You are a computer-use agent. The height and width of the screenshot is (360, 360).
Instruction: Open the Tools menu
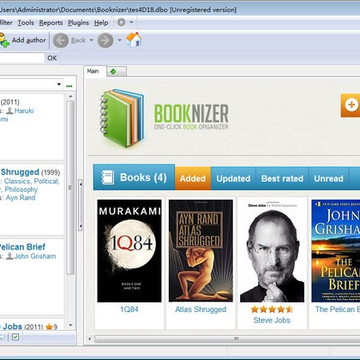(26, 23)
